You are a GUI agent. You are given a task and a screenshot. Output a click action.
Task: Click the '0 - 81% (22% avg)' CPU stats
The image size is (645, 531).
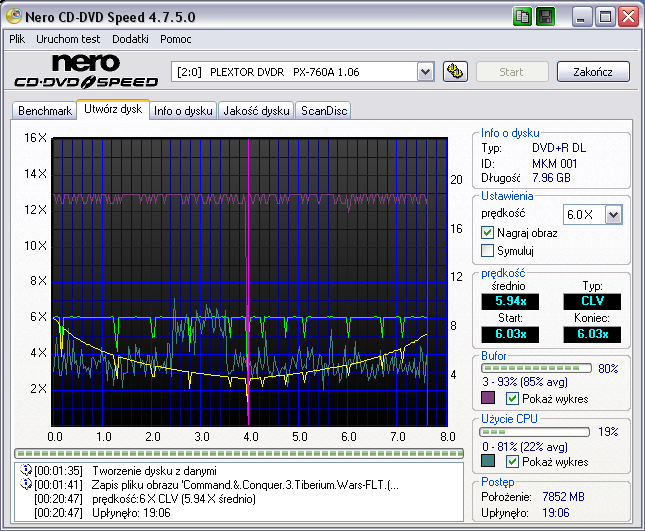click(525, 447)
